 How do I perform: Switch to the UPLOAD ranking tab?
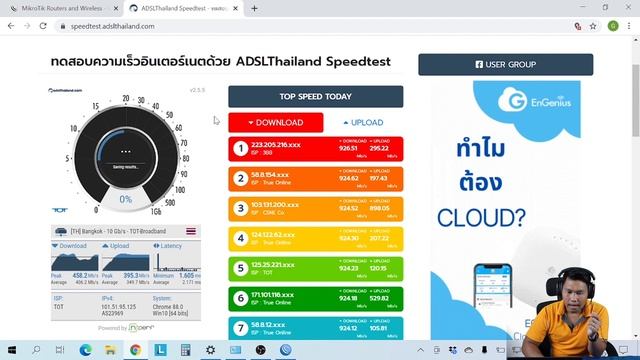click(x=363, y=122)
